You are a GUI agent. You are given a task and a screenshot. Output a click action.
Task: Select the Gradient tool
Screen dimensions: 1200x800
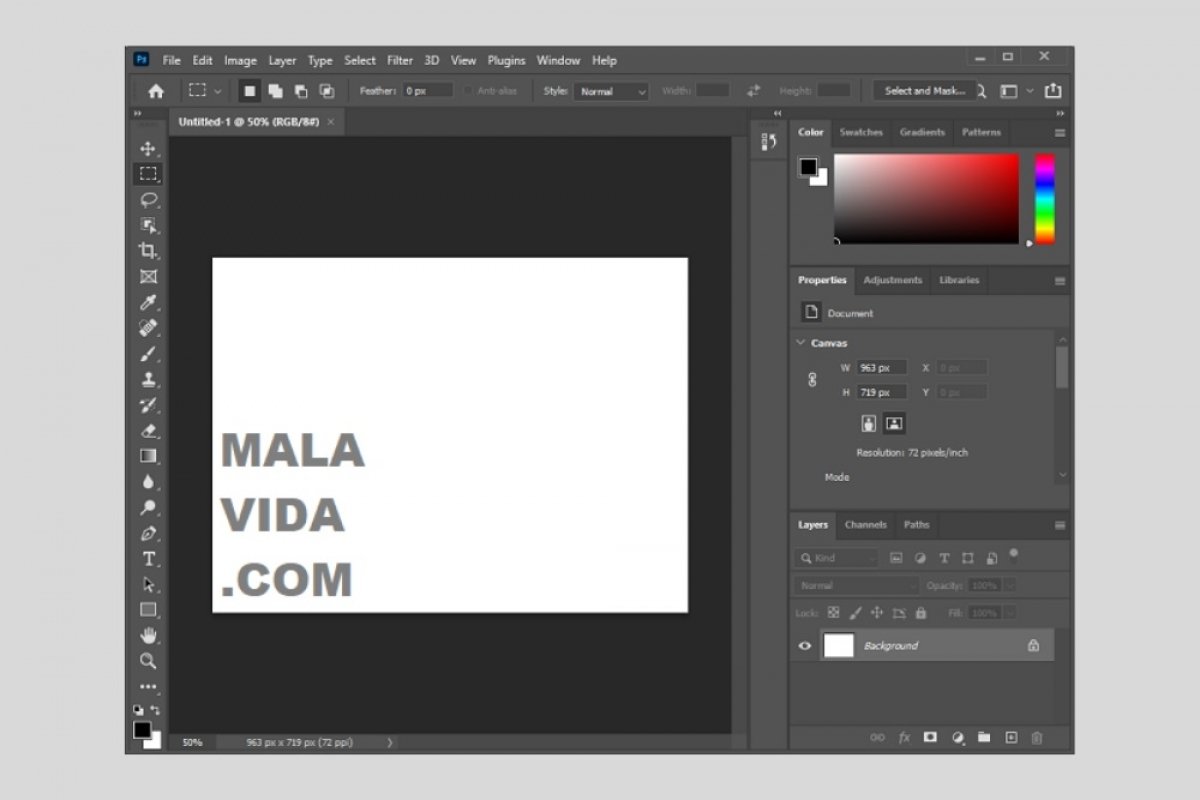[x=148, y=456]
